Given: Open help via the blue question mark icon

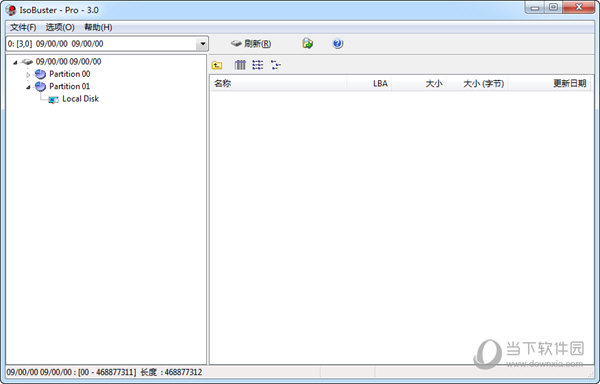Looking at the screenshot, I should [338, 44].
